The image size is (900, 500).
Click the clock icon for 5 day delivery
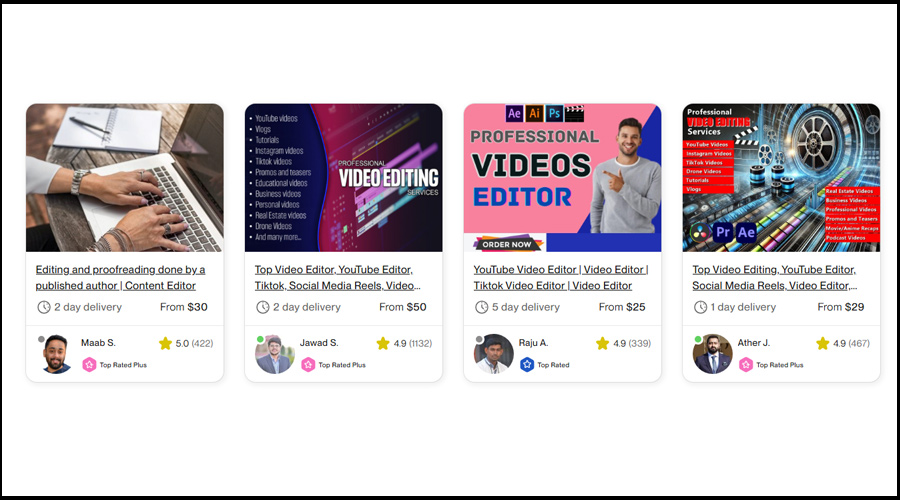(482, 307)
